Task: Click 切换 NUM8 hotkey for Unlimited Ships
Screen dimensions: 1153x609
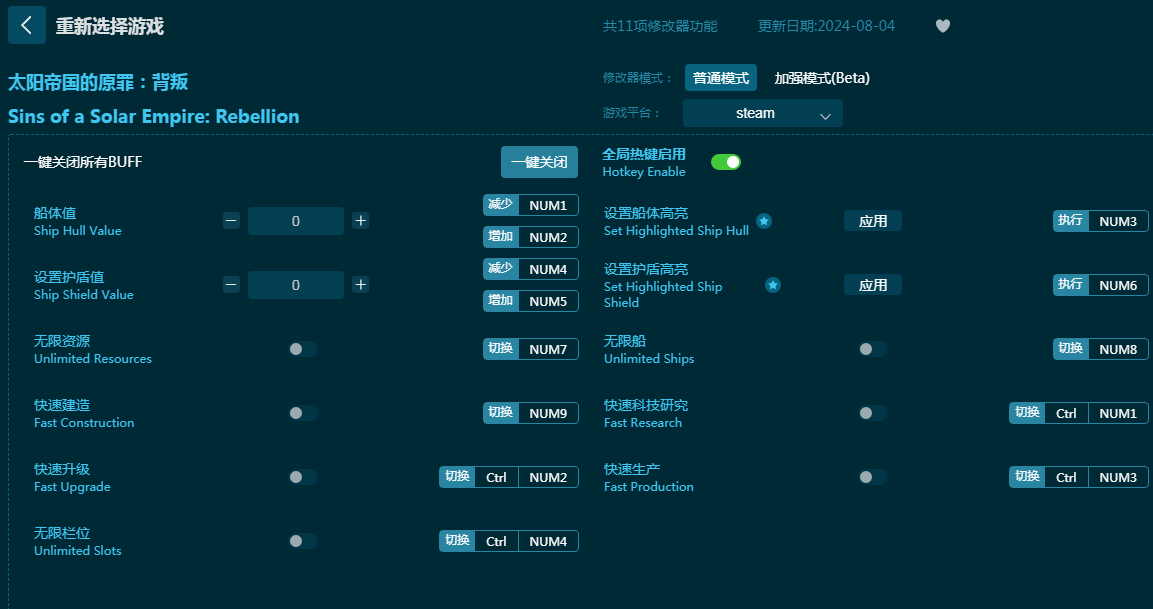Action: 1101,349
